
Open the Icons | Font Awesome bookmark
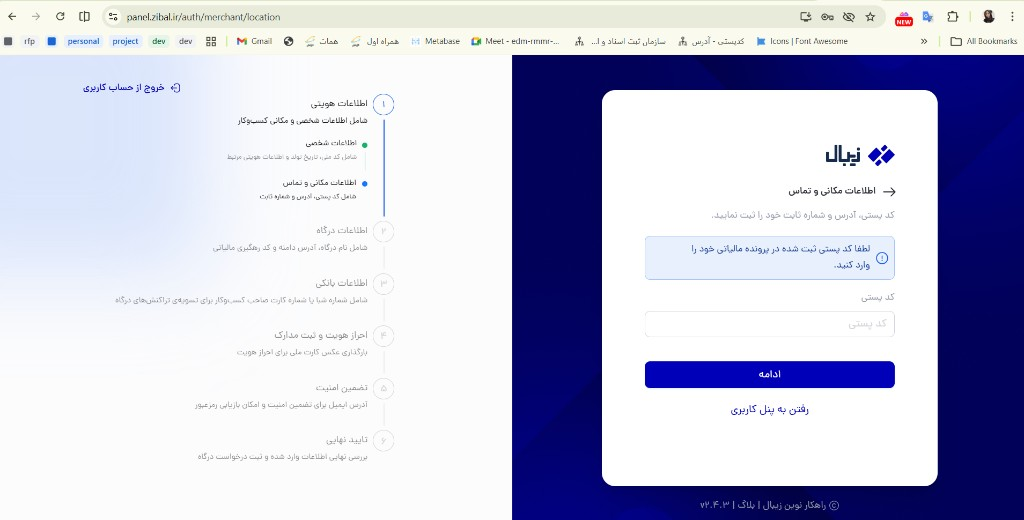coord(802,41)
